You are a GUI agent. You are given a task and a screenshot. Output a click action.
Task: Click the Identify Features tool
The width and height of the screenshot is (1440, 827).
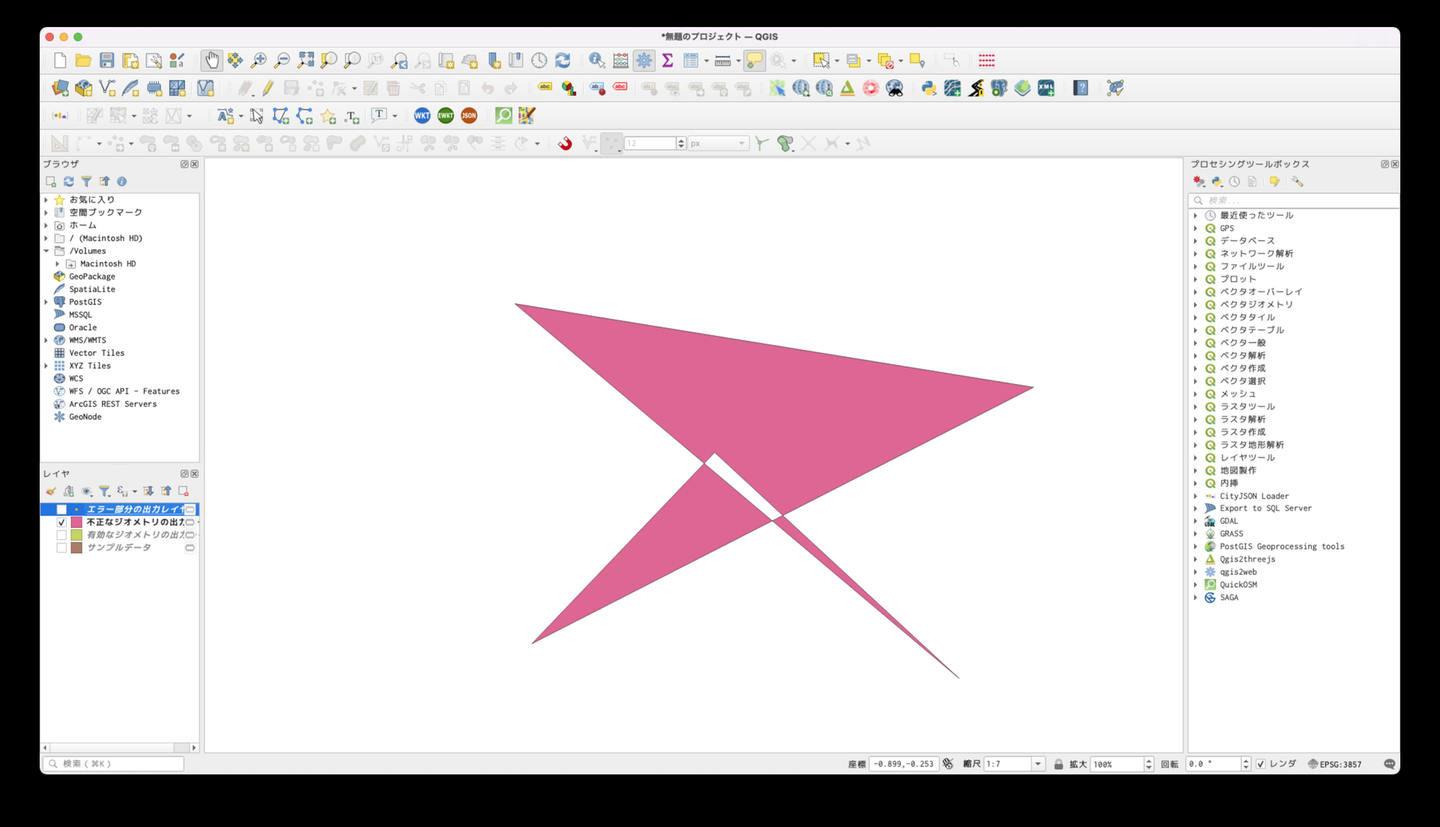(x=597, y=61)
